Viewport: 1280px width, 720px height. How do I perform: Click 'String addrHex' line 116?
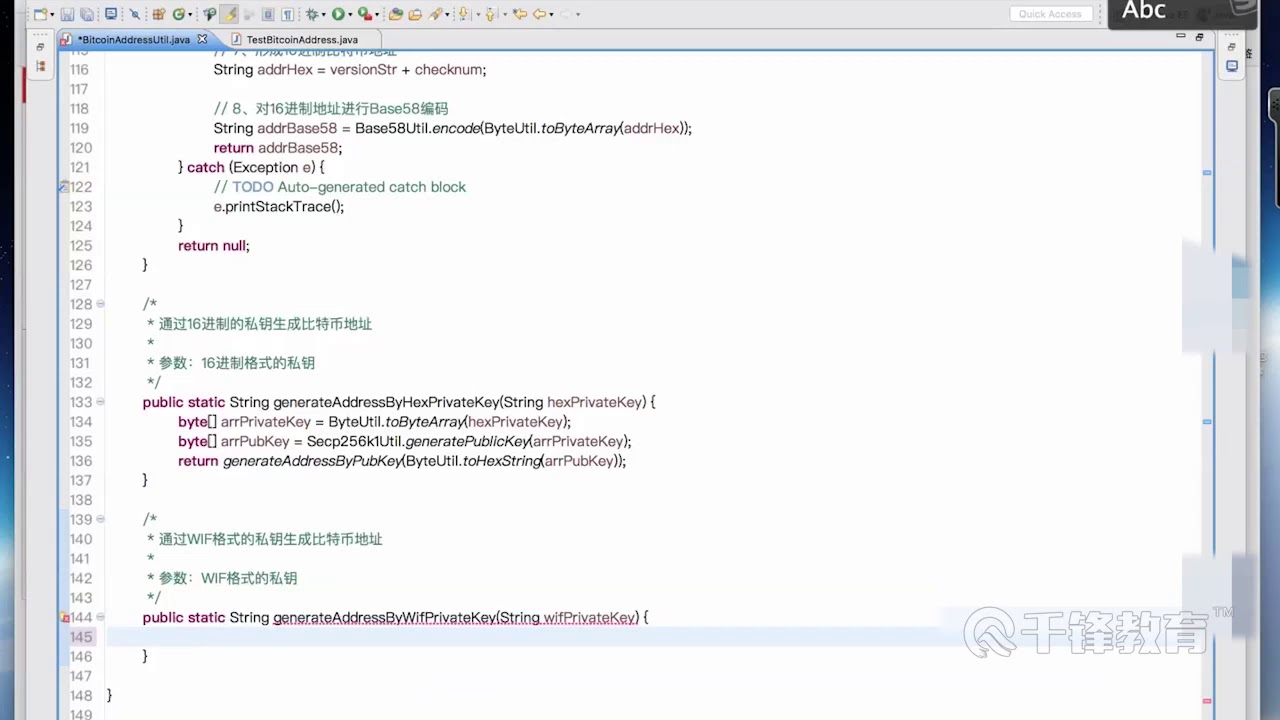[x=264, y=70]
